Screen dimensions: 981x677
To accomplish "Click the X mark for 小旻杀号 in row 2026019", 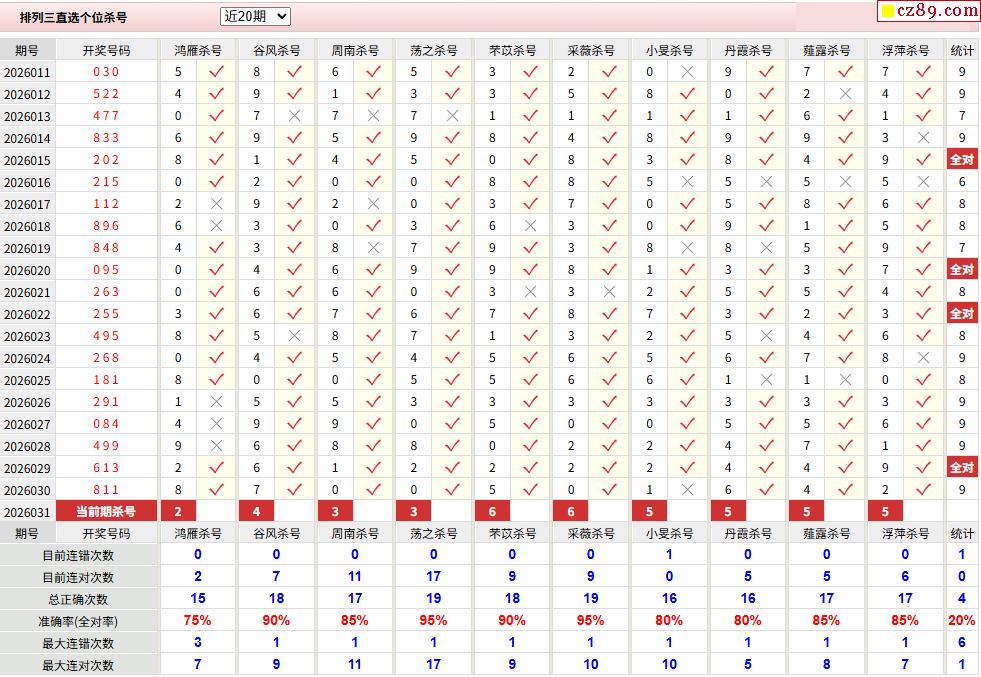I will click(x=687, y=248).
